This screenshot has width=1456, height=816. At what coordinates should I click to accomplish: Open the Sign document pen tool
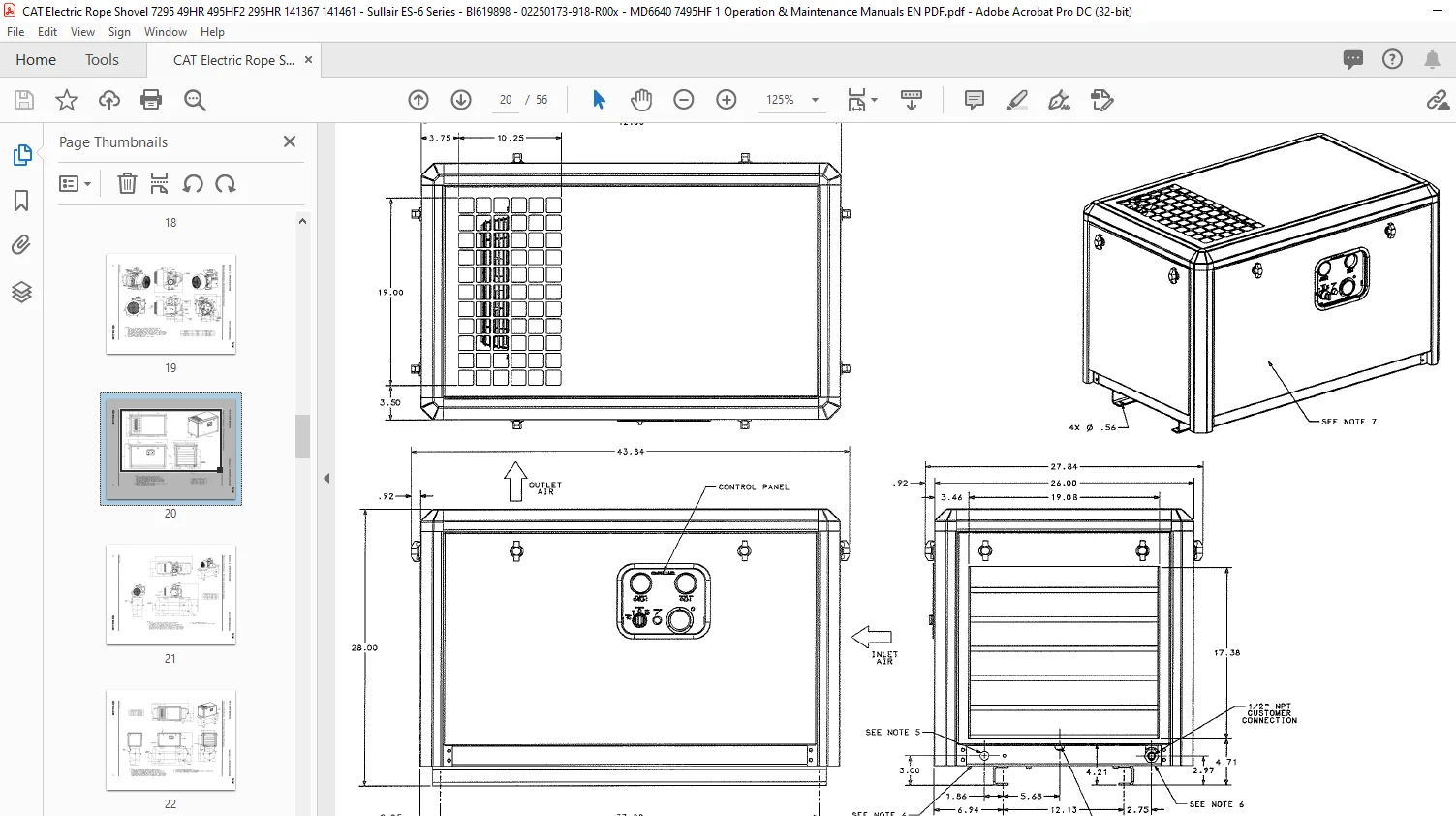[1060, 100]
